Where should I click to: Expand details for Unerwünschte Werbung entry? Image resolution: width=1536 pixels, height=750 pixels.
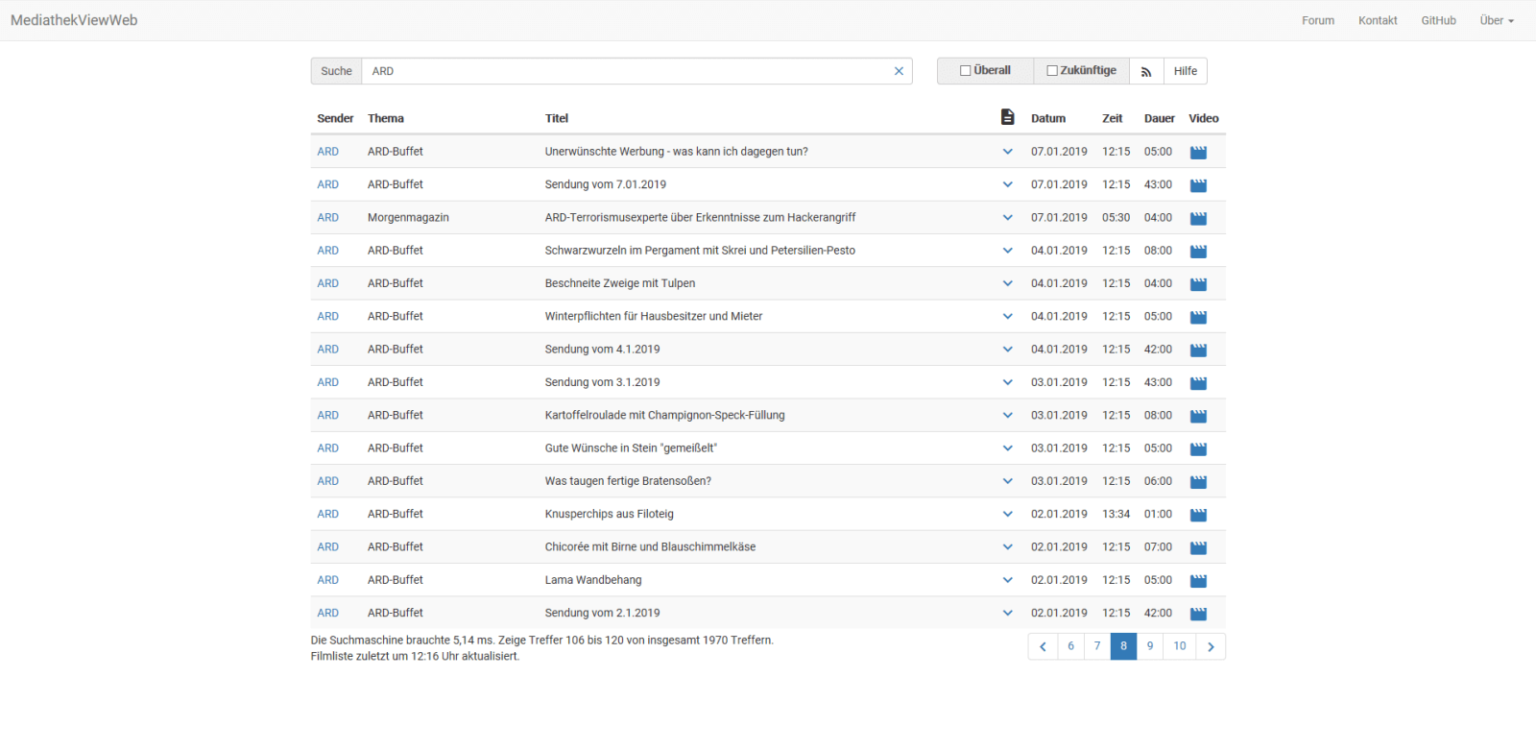[x=1007, y=152]
